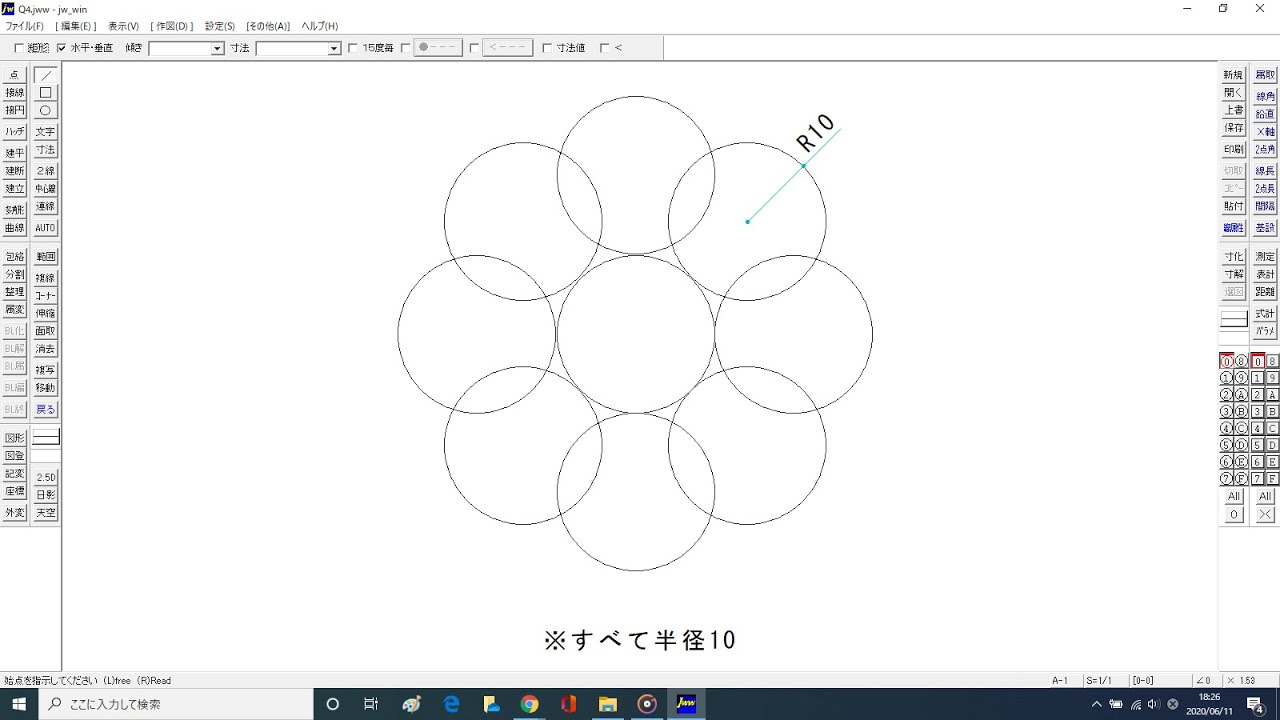The width and height of the screenshot is (1280, 720).
Task: Select the 消去 erase tool
Action: [45, 349]
